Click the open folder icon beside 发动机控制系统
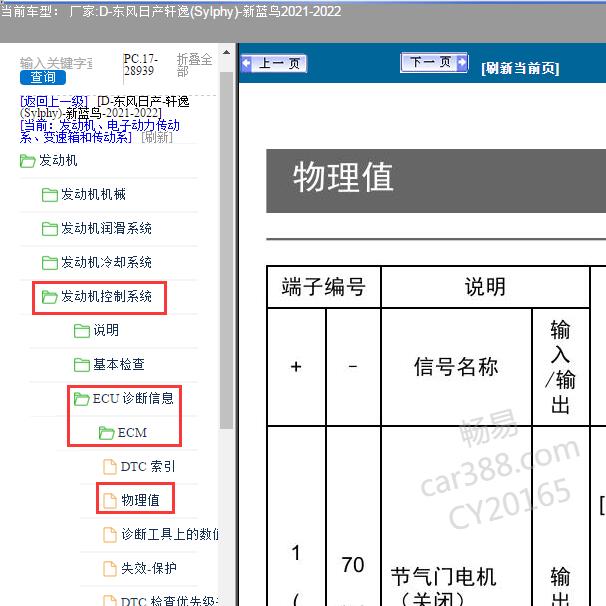The width and height of the screenshot is (606, 606). pos(49,297)
